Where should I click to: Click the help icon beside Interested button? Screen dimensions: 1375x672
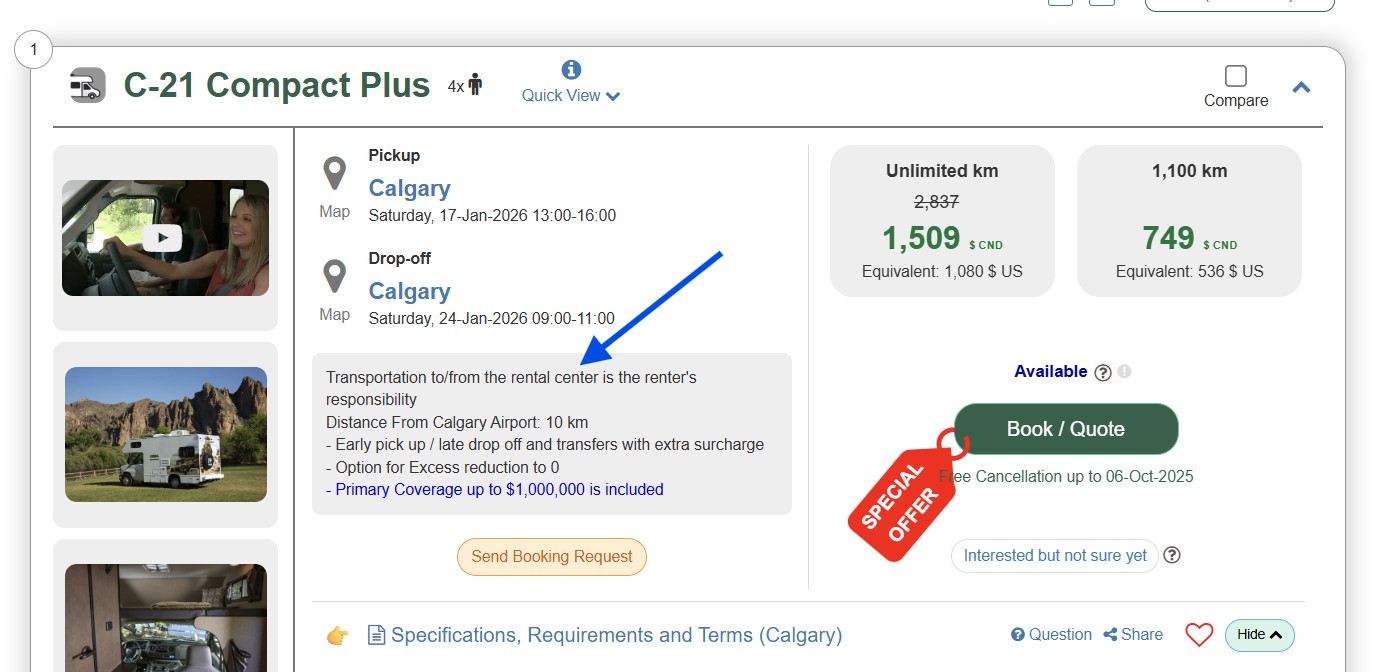(x=1172, y=555)
